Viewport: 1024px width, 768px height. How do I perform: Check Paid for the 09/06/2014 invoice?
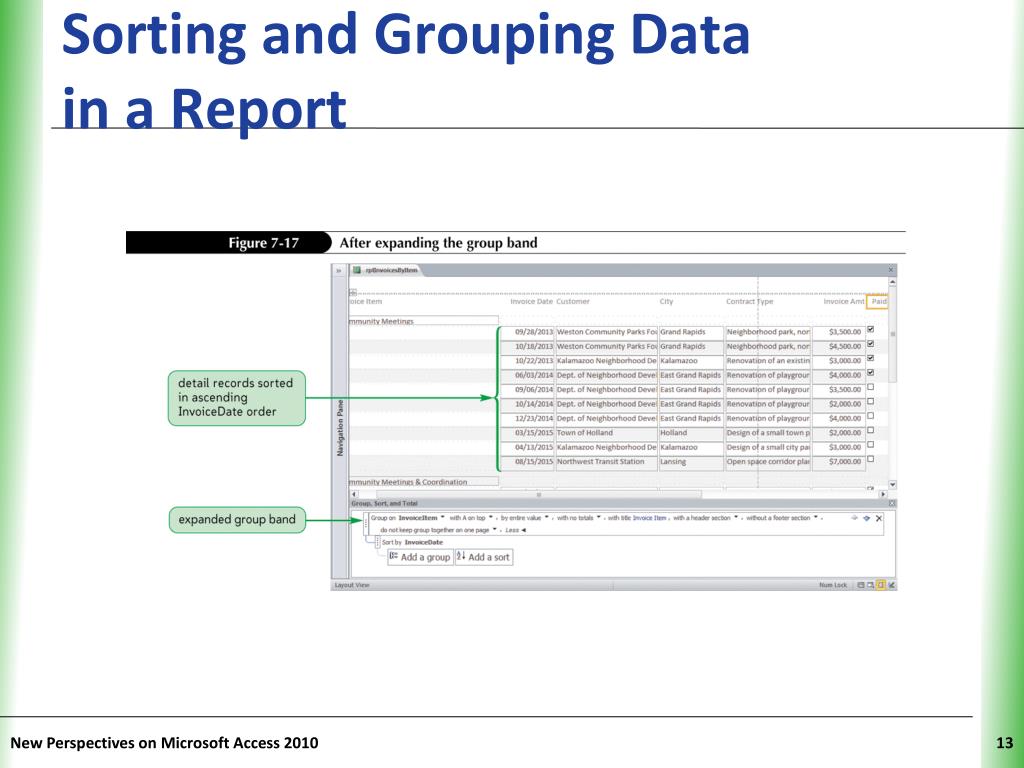871,387
